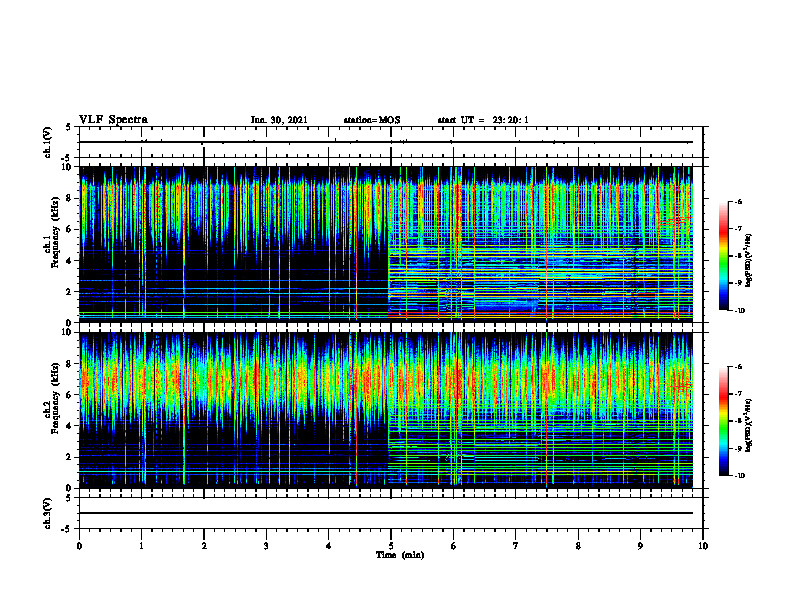The width and height of the screenshot is (792, 612).
Task: Click the "Time (min)" x-axis label
Action: point(400,555)
